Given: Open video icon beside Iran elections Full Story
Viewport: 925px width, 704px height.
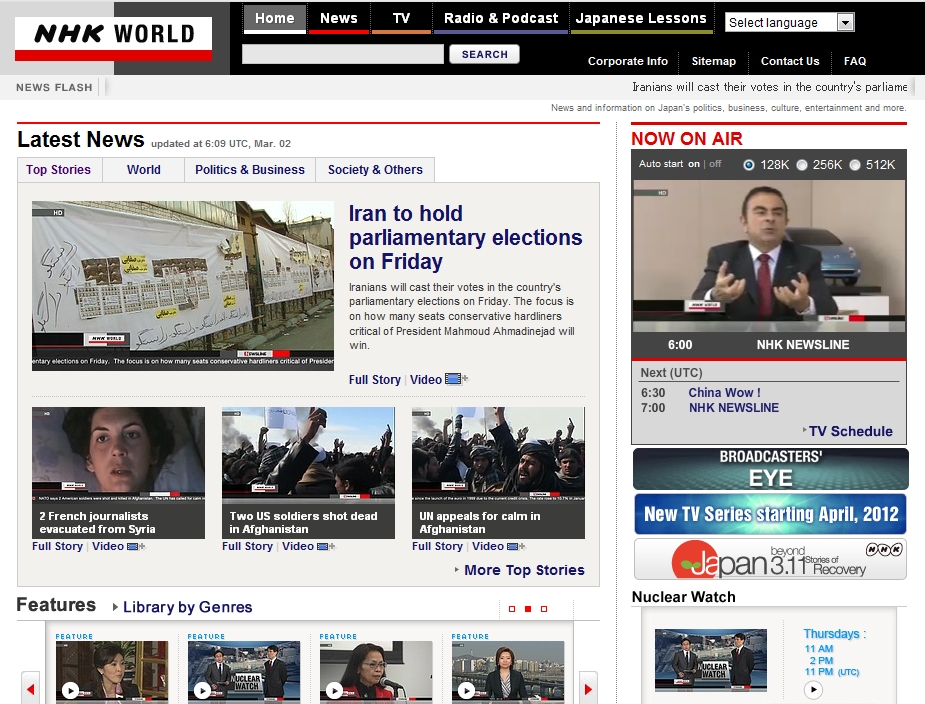Looking at the screenshot, I should click(455, 380).
